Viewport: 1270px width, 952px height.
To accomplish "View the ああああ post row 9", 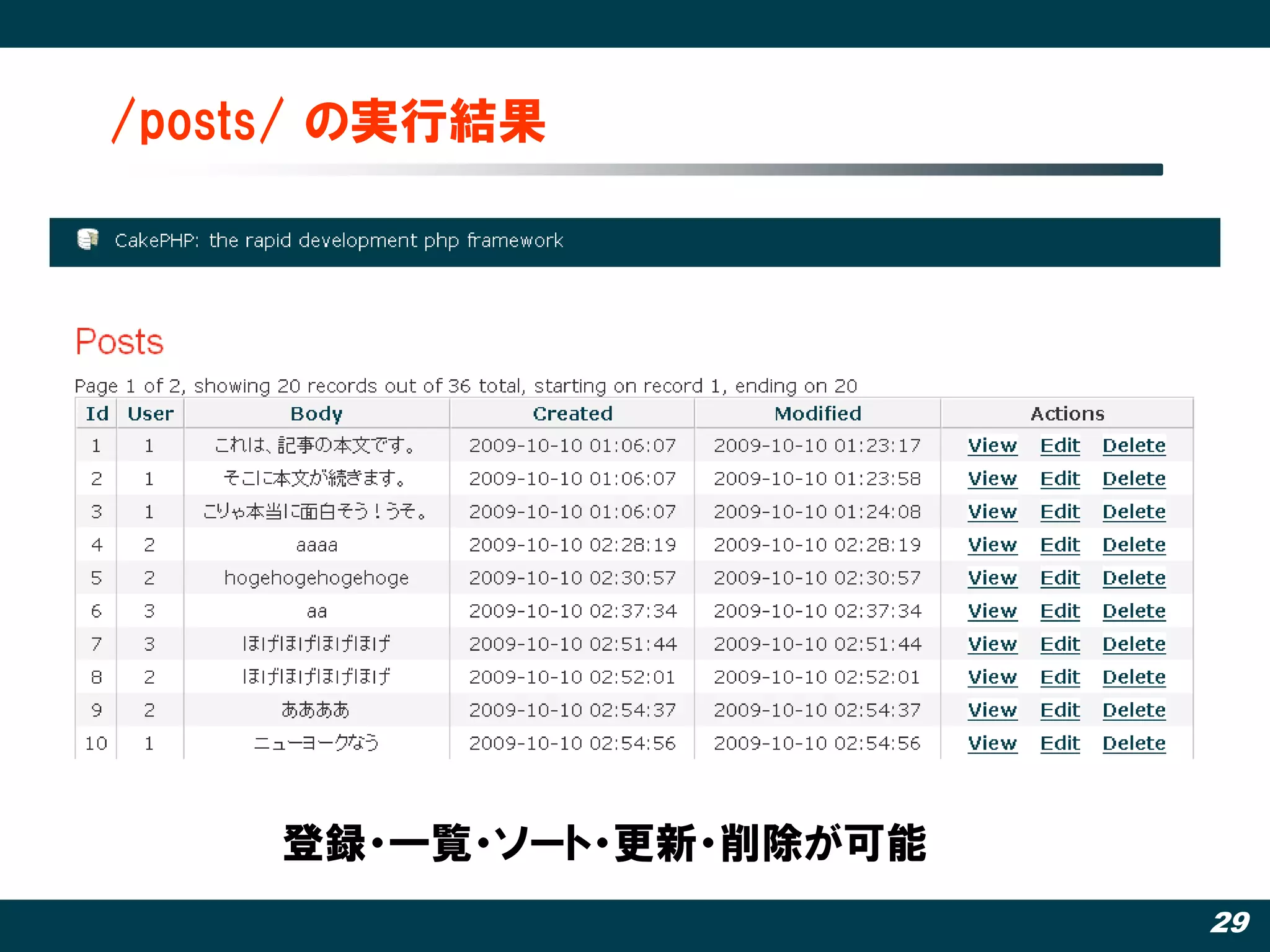I will click(x=992, y=710).
